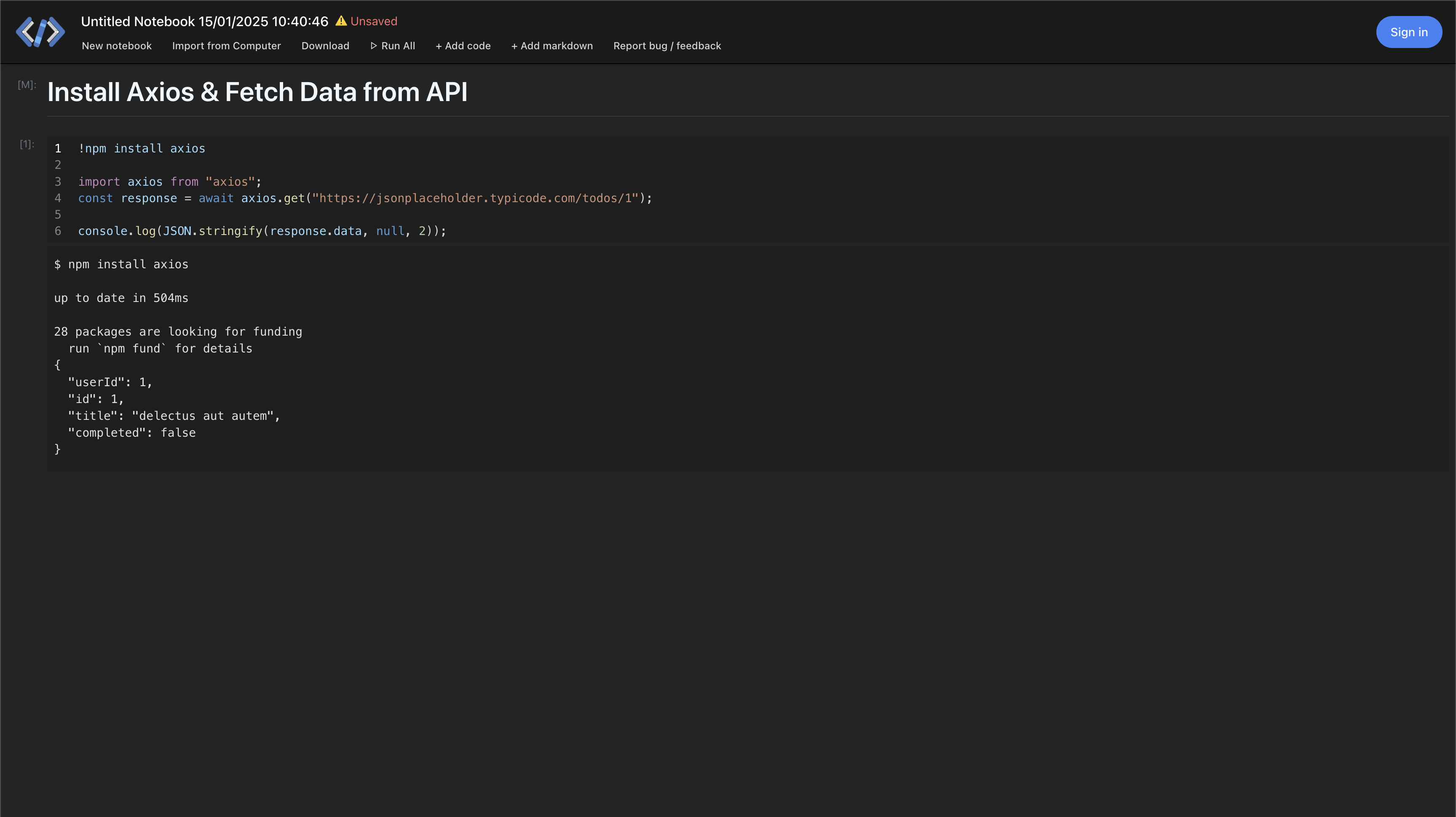Click output line '$ npm install axios'

coord(121,264)
